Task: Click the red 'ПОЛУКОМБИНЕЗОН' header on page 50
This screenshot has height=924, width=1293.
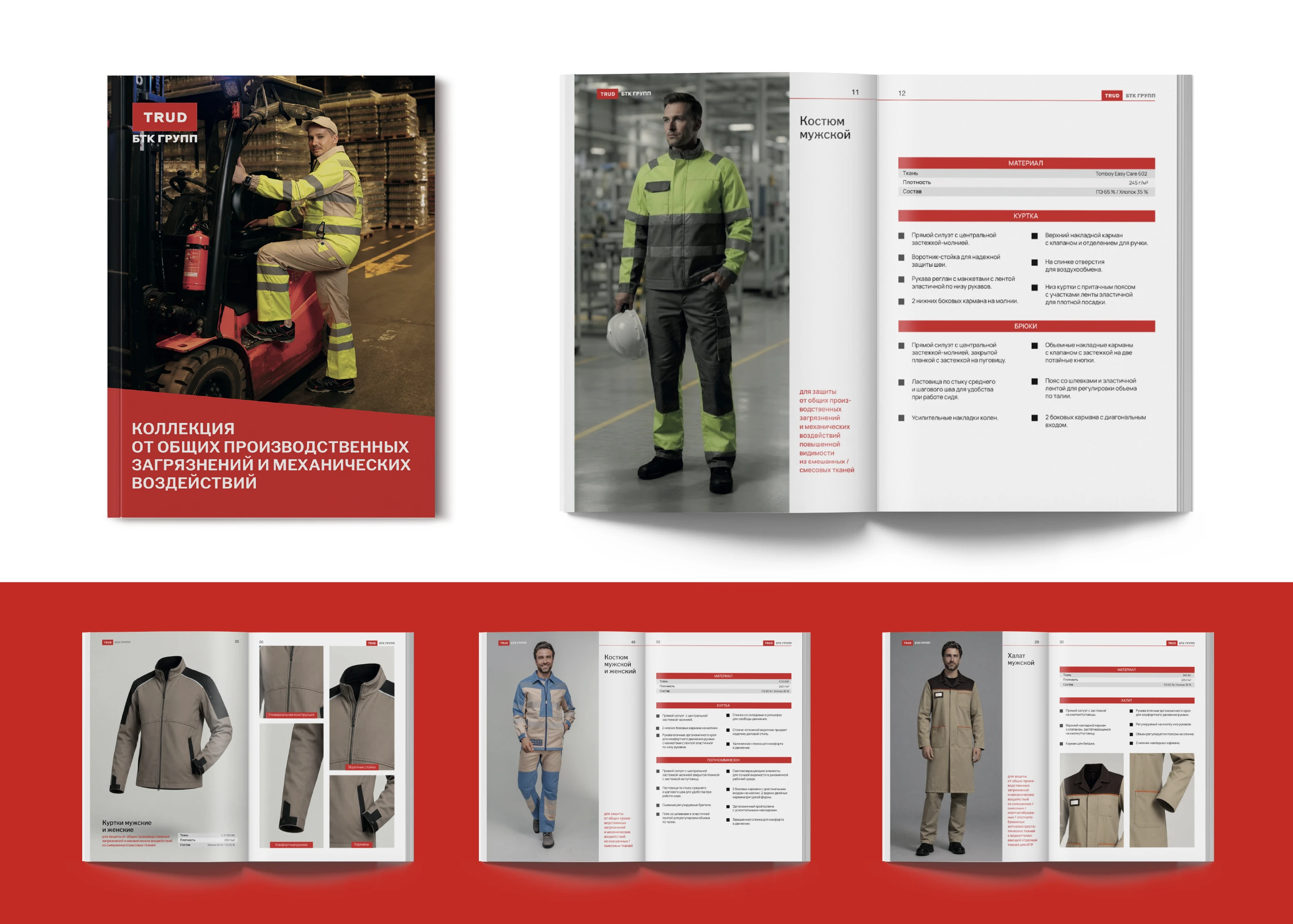Action: point(724,760)
